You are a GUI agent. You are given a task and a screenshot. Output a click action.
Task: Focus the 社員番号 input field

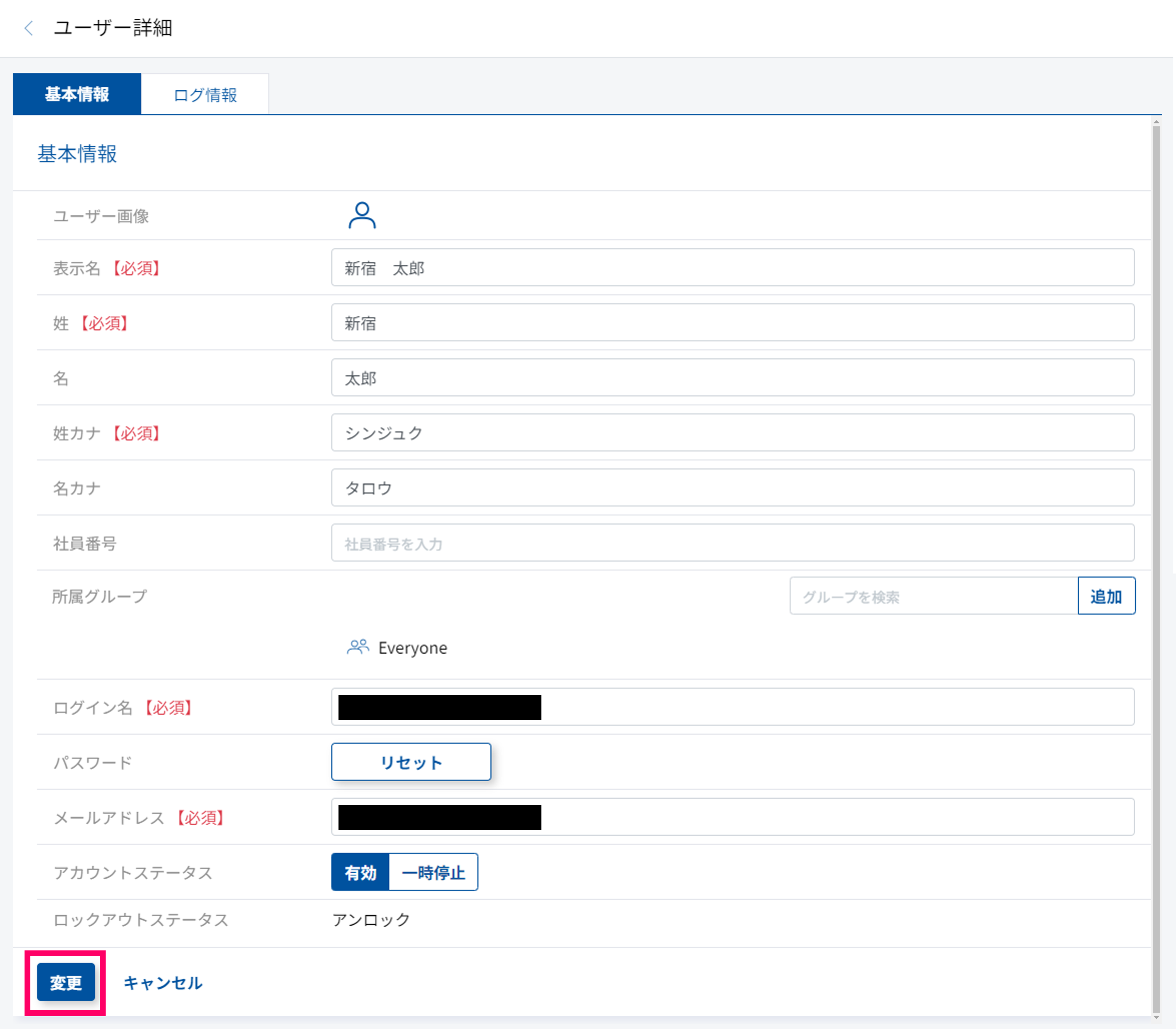(732, 543)
